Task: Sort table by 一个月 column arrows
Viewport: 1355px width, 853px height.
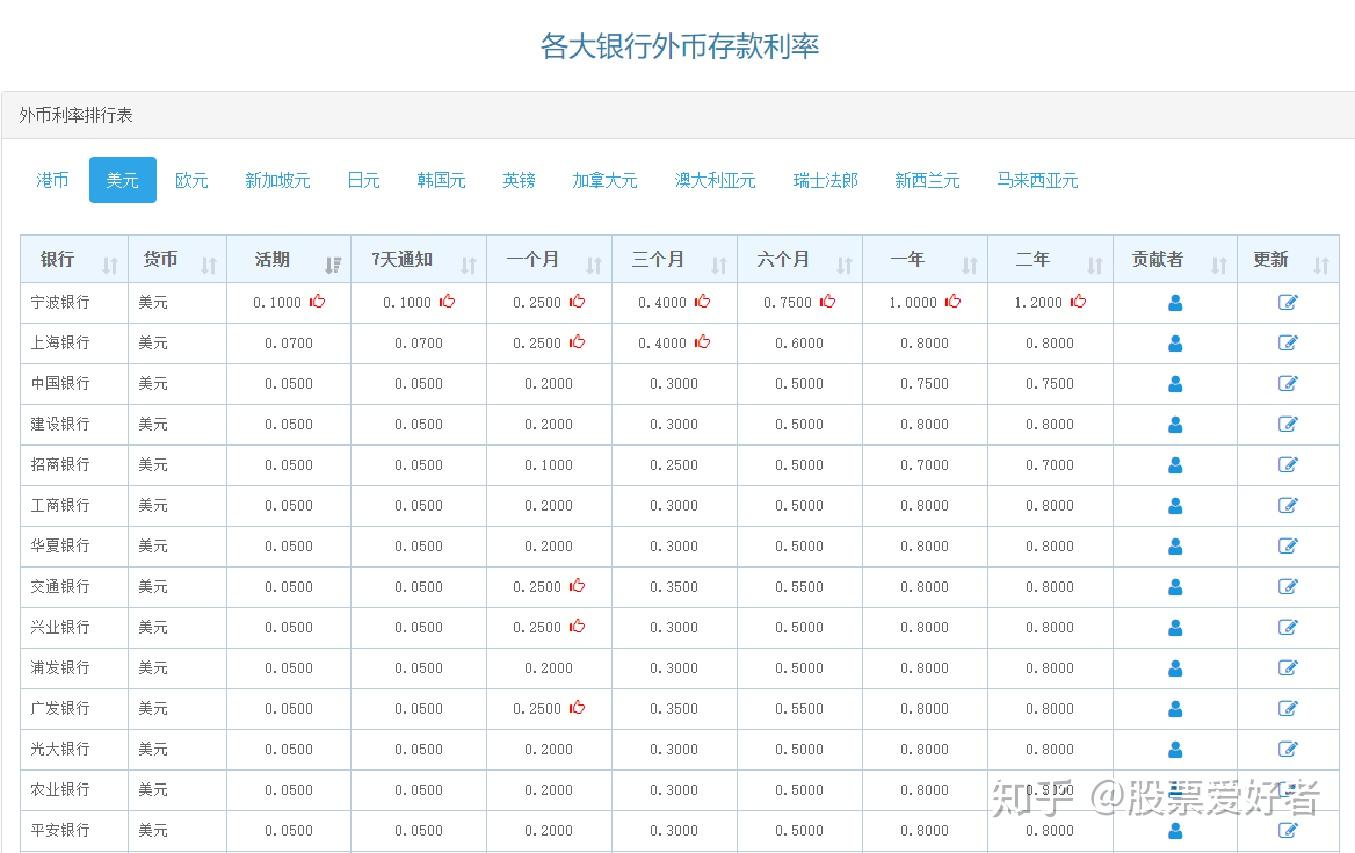Action: click(594, 265)
